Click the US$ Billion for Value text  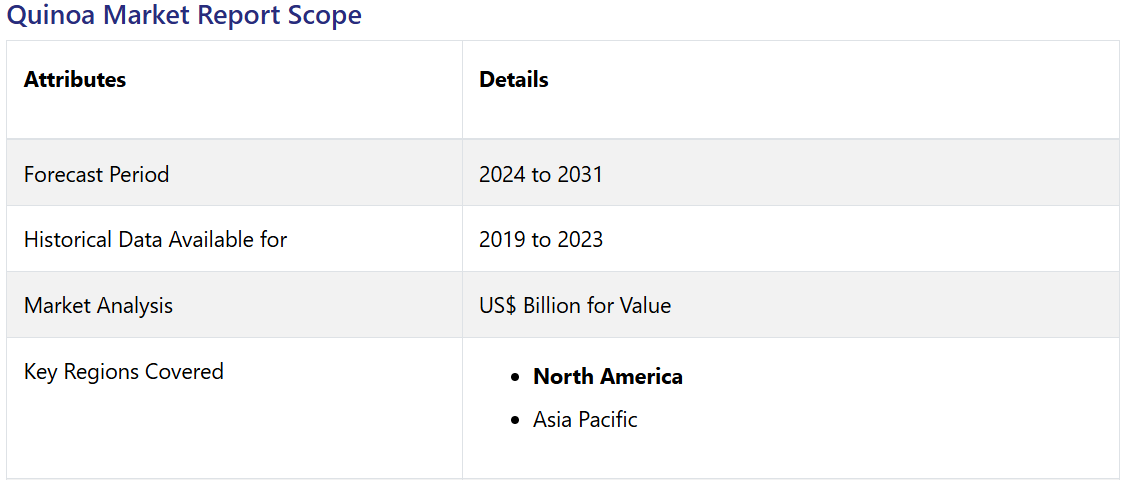[575, 306]
